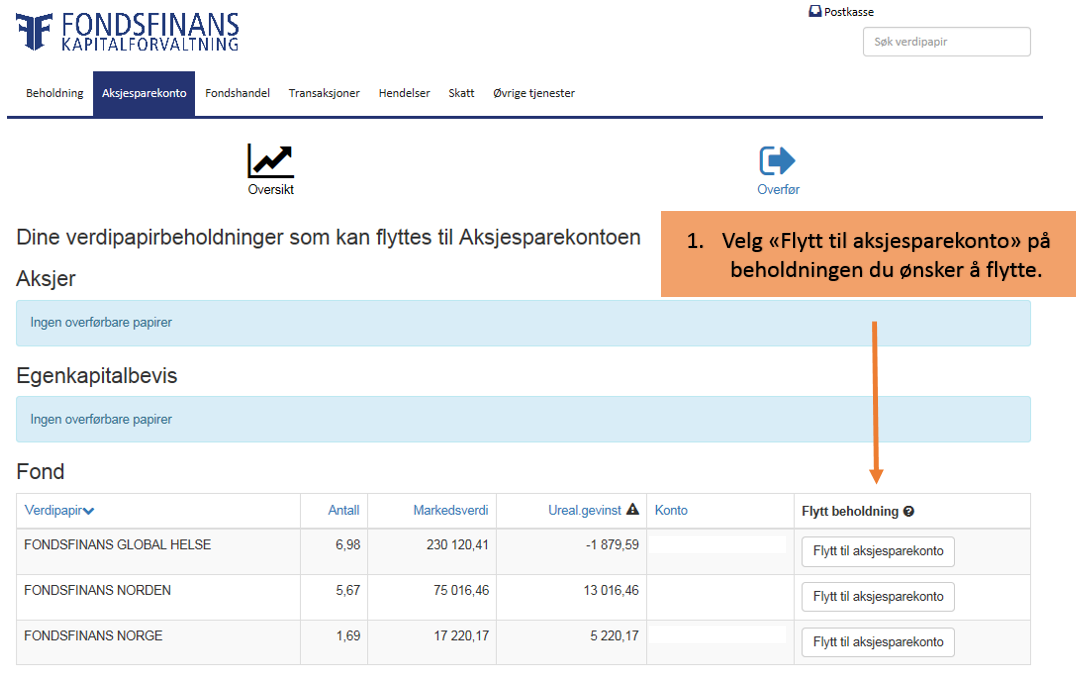Image resolution: width=1090 pixels, height=687 pixels.
Task: Move FONDSFINANS NORGE to aksjesparekonto
Action: (x=877, y=642)
